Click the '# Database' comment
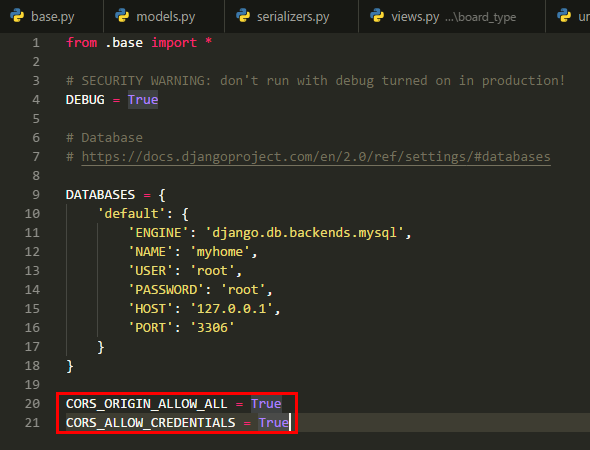 [x=104, y=138]
